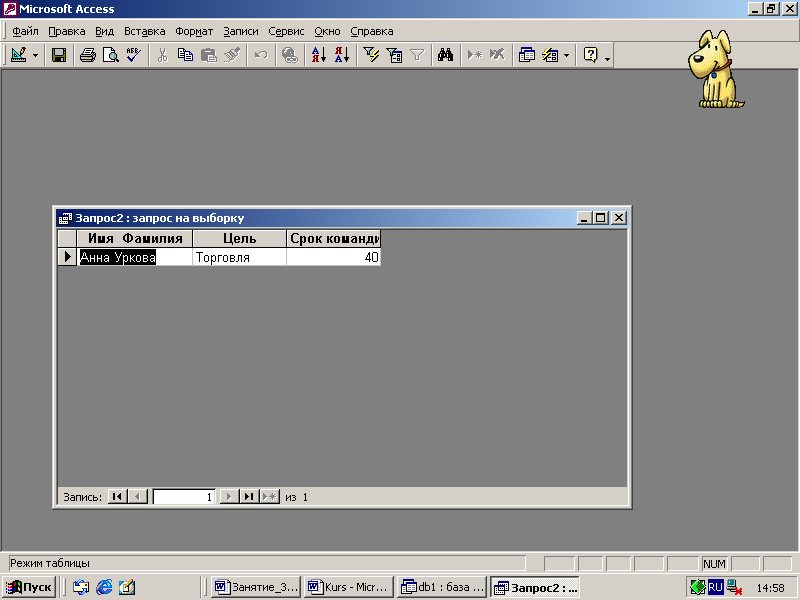Click the Запрос2 window title icon
Screen dimensions: 800x600
65,218
